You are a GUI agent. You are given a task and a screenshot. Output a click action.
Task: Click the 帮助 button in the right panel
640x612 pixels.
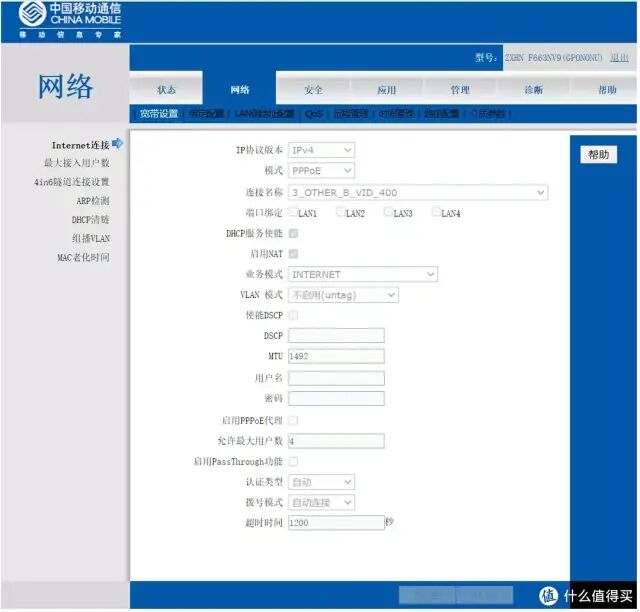pos(598,154)
